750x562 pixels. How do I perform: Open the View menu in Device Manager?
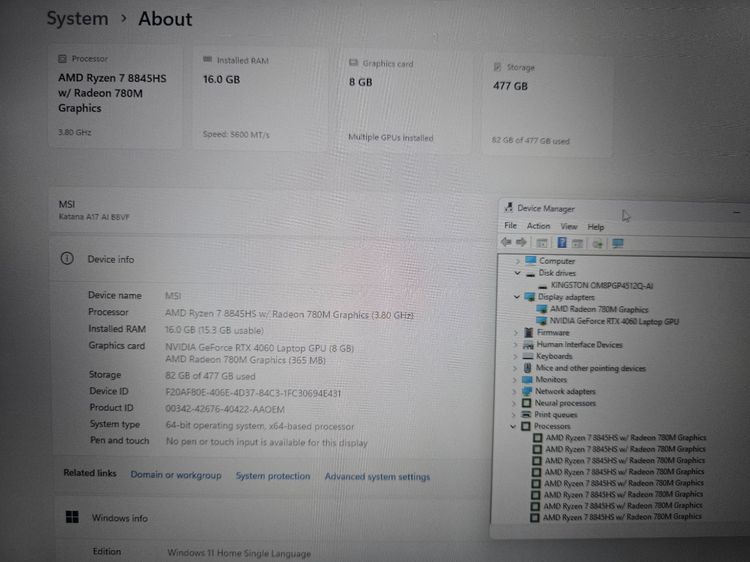click(x=569, y=226)
